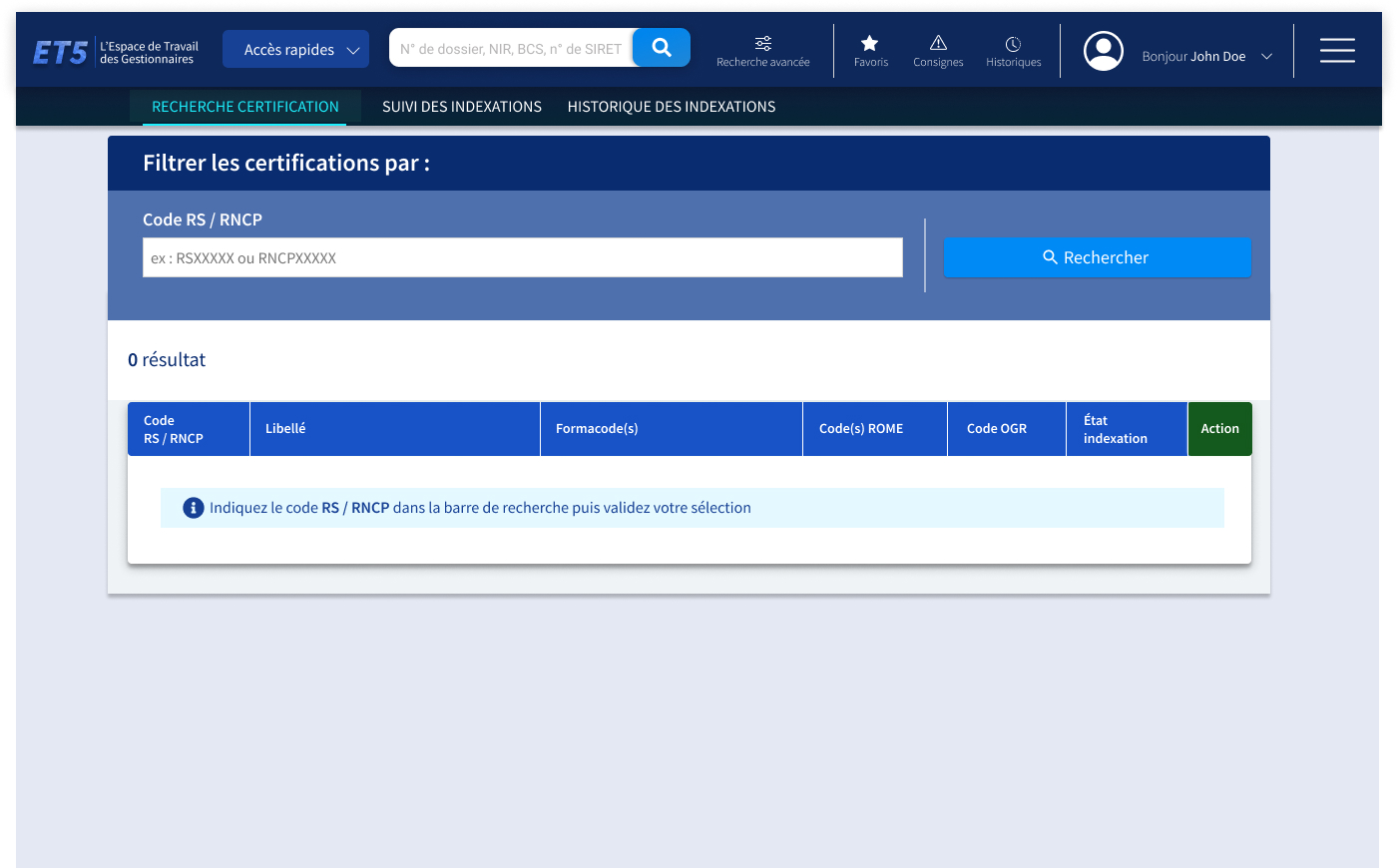Click the green Action column header

tap(1219, 429)
